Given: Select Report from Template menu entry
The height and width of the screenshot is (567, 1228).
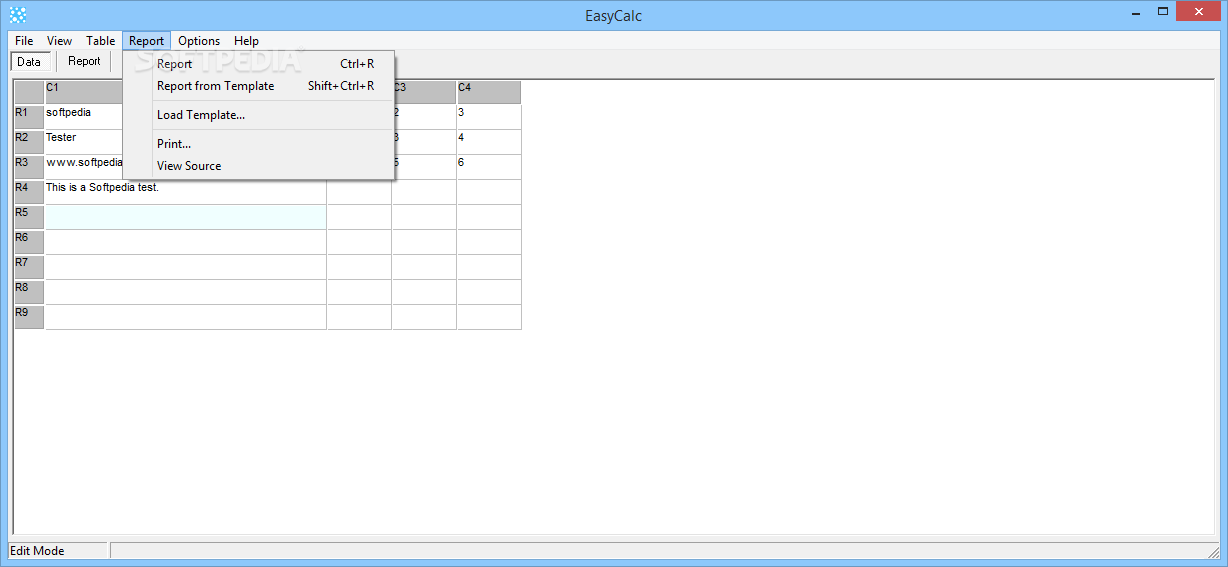Looking at the screenshot, I should (259, 86).
